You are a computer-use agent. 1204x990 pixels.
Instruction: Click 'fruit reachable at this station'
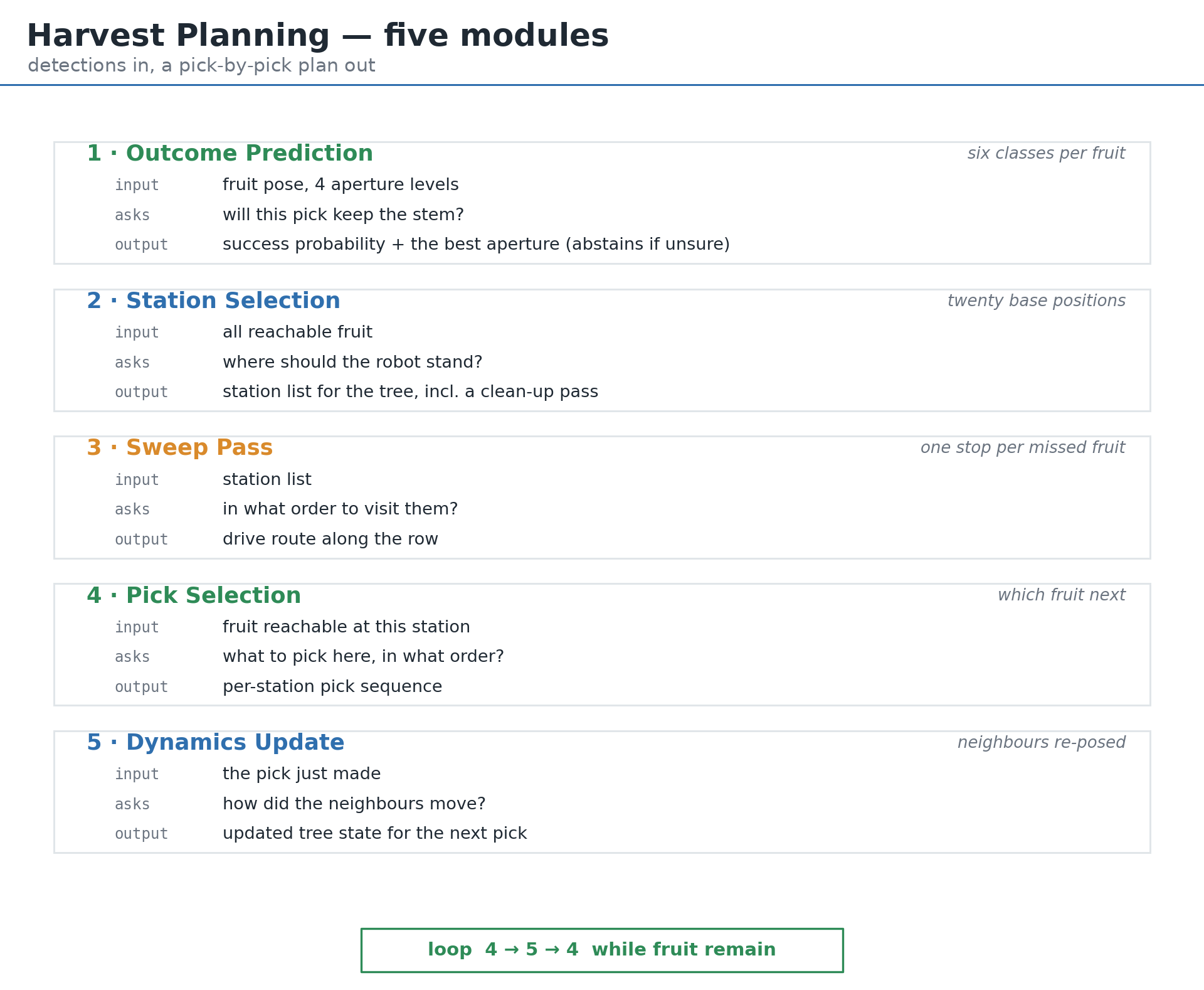pyautogui.click(x=346, y=627)
